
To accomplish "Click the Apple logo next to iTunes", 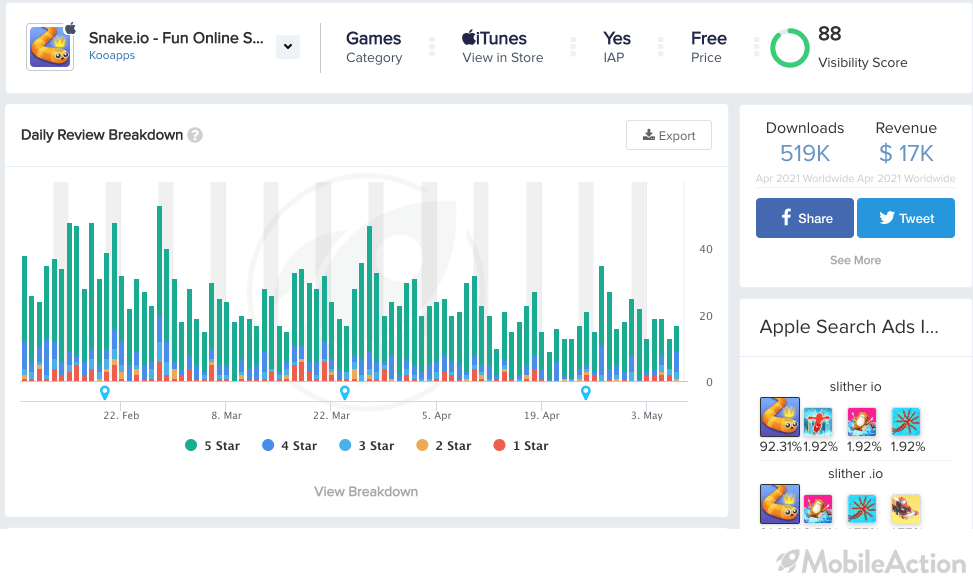I will (469, 37).
